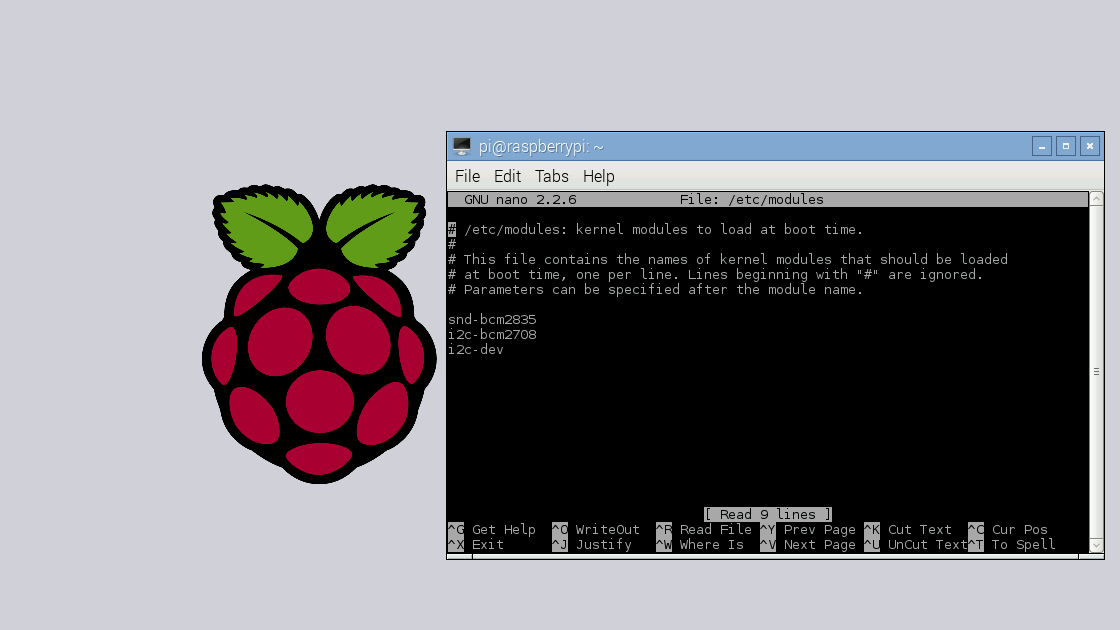This screenshot has width=1120, height=630.
Task: Click scrollbar down arrow in terminal
Action: 1096,546
